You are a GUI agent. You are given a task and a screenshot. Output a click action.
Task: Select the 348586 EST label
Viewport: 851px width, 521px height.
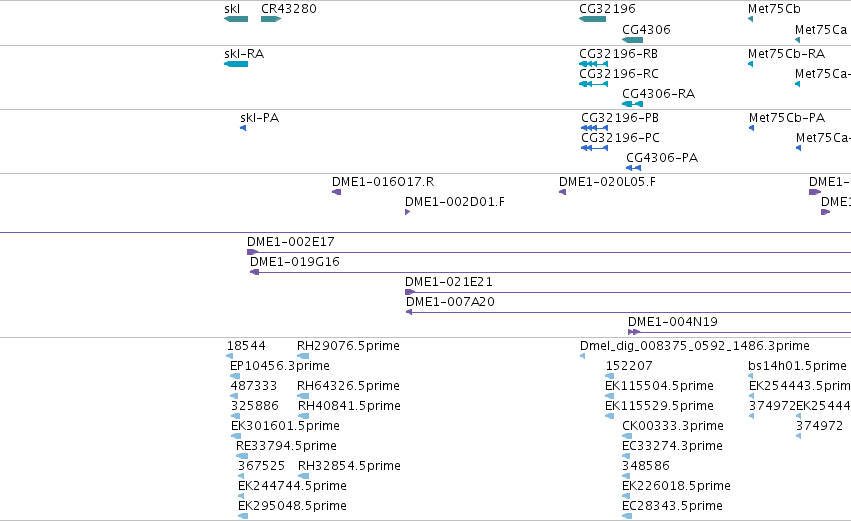[x=646, y=466]
